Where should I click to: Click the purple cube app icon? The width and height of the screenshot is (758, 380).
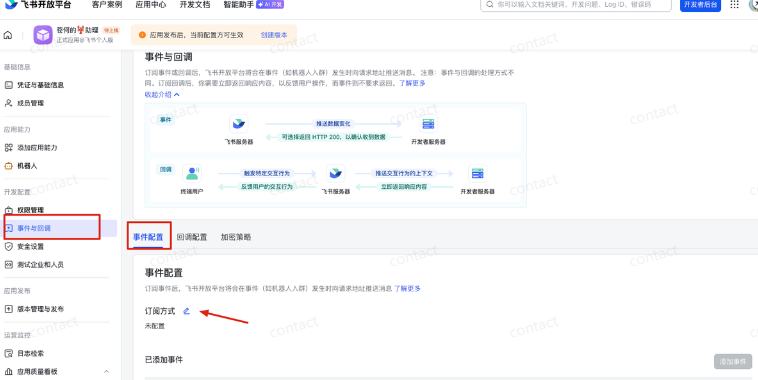[43, 35]
